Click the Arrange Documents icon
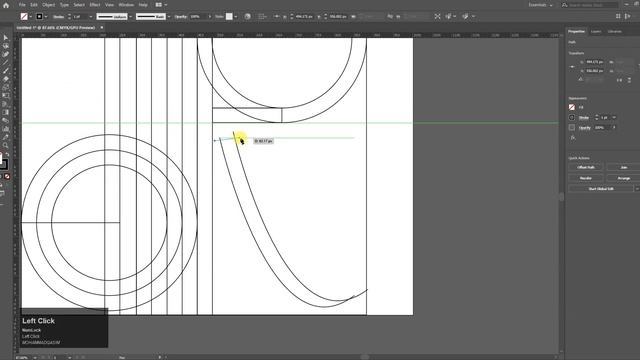The width and height of the screenshot is (640, 360). click(159, 5)
